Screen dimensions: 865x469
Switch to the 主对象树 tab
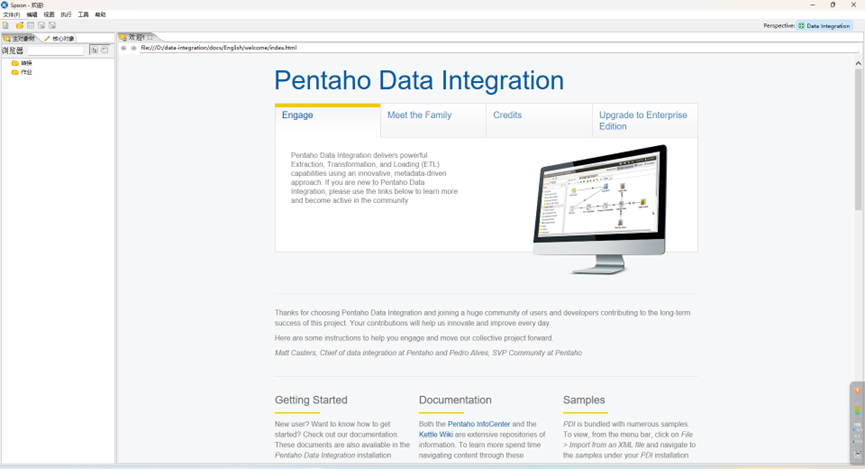(x=20, y=39)
